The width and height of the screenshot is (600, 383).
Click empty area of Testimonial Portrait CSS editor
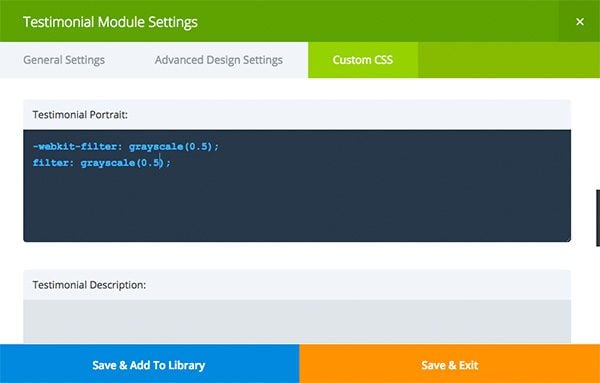point(297,207)
